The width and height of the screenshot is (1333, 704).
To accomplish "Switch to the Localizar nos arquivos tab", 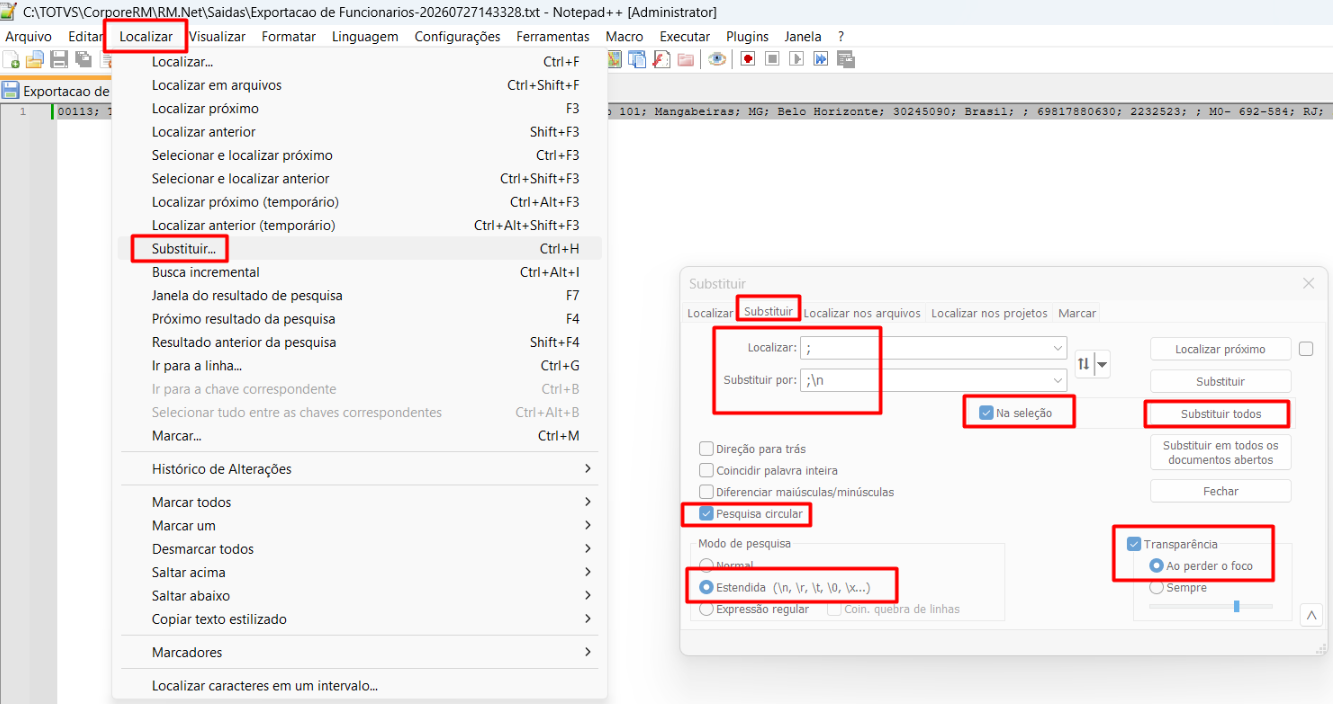I will [862, 313].
